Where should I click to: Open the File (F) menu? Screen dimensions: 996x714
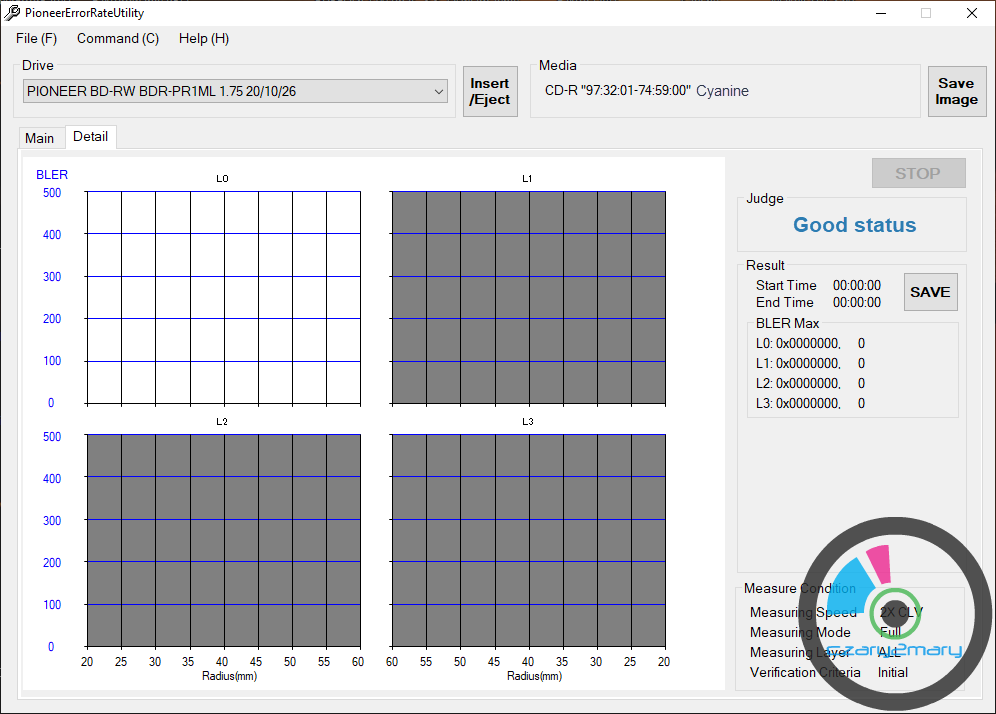click(x=36, y=39)
